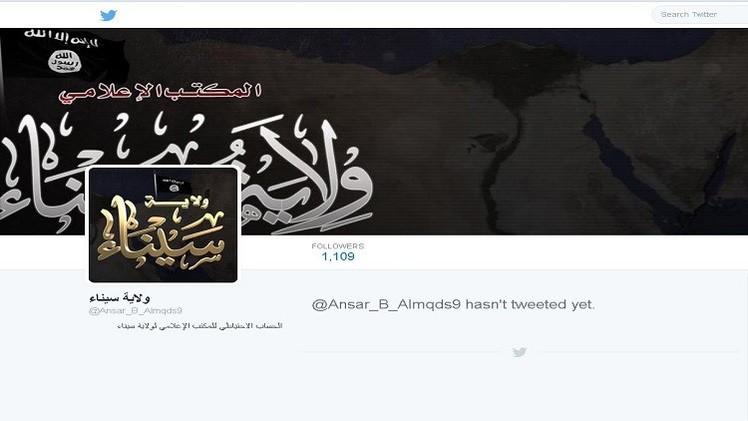Open the profile header banner image
The height and width of the screenshot is (421, 748).
(x=374, y=131)
